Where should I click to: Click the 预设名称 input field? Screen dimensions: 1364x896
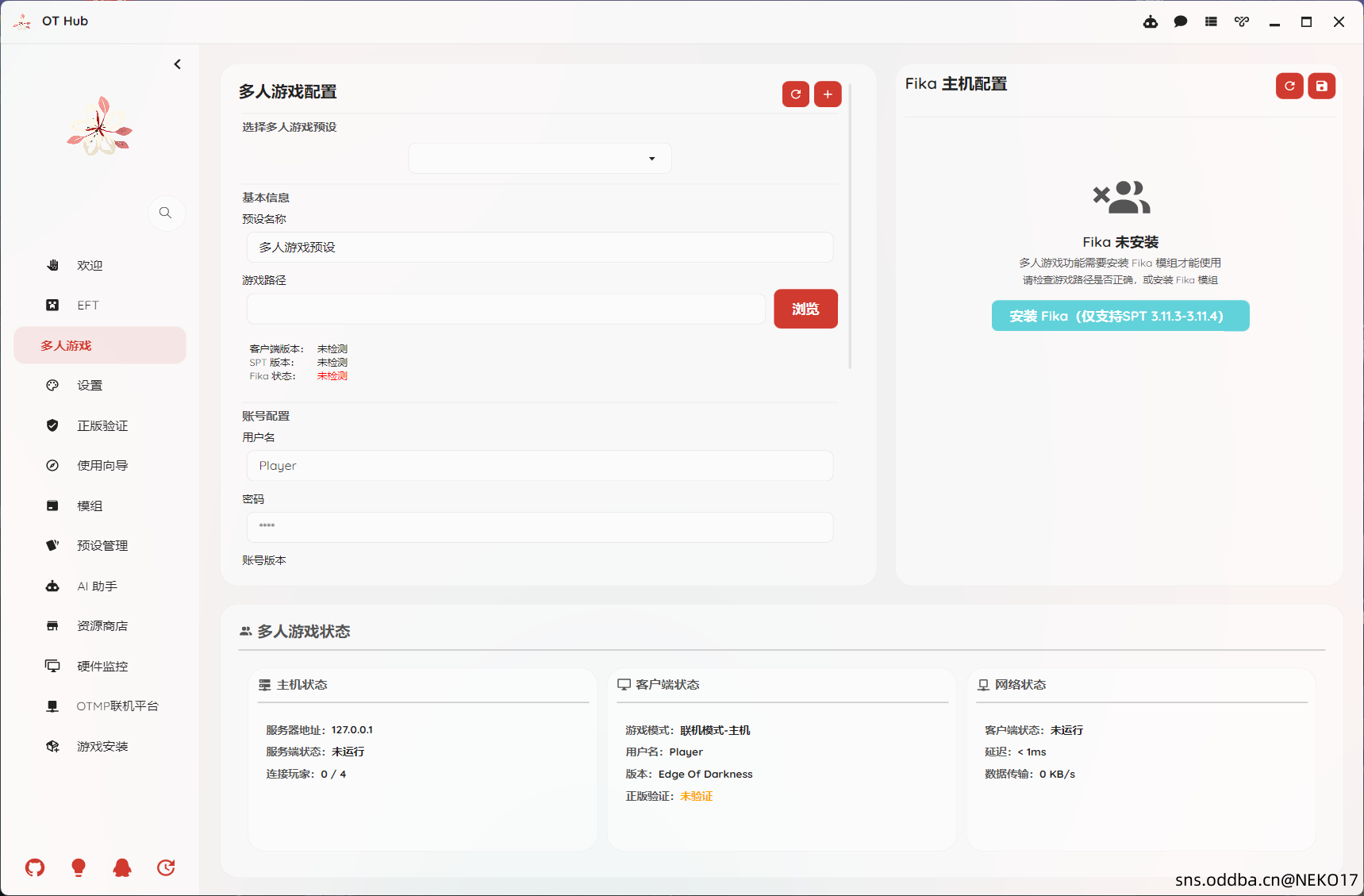click(x=540, y=248)
